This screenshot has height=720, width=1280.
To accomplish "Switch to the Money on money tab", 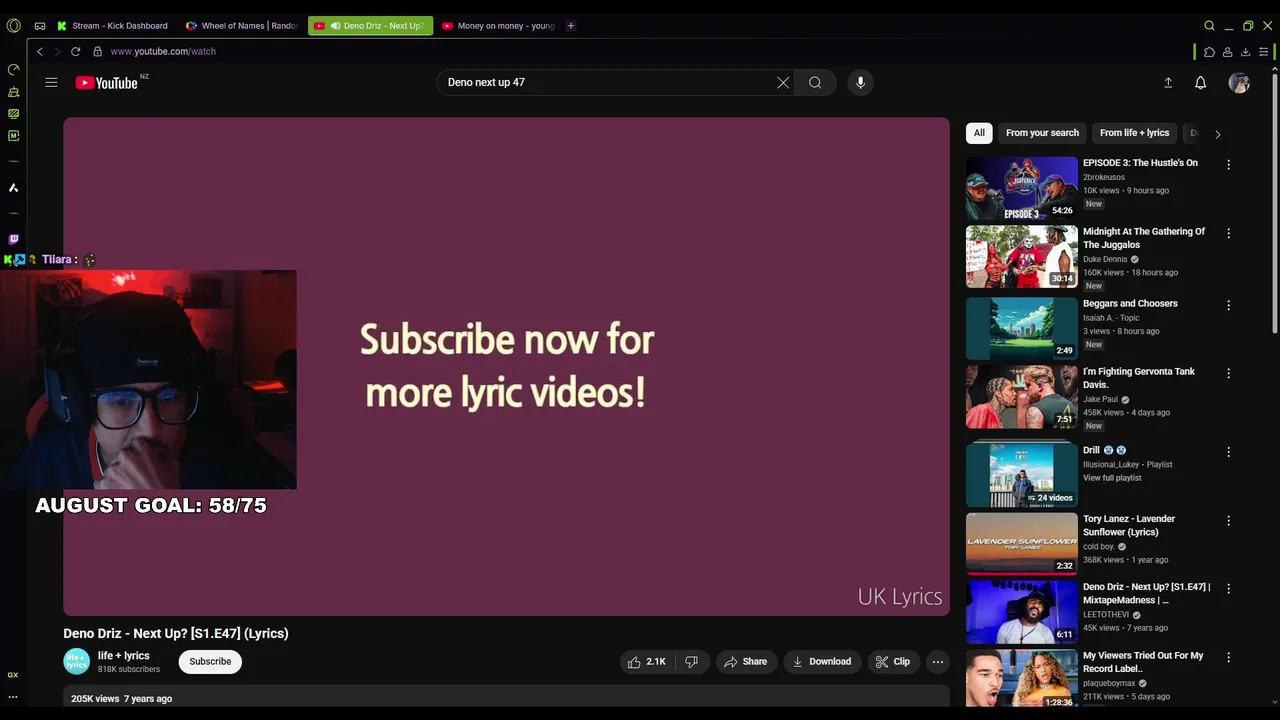I will coord(497,26).
